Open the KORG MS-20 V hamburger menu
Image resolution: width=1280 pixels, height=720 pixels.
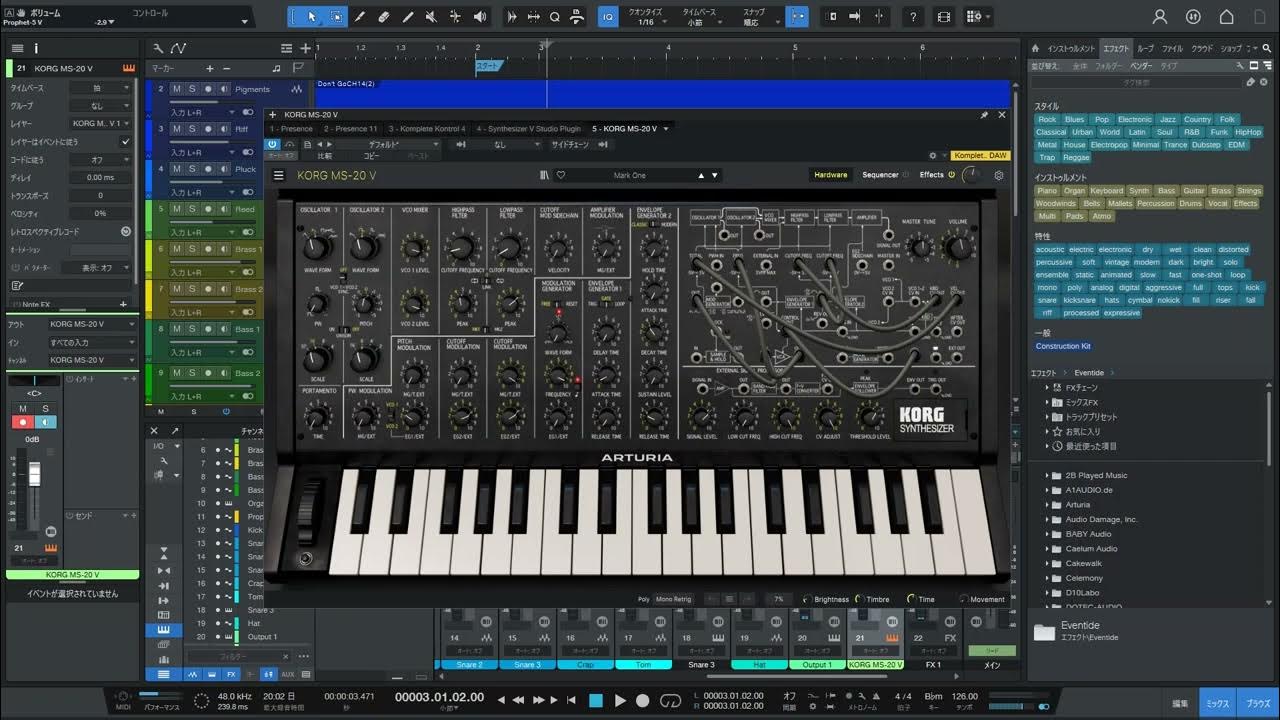tap(279, 175)
